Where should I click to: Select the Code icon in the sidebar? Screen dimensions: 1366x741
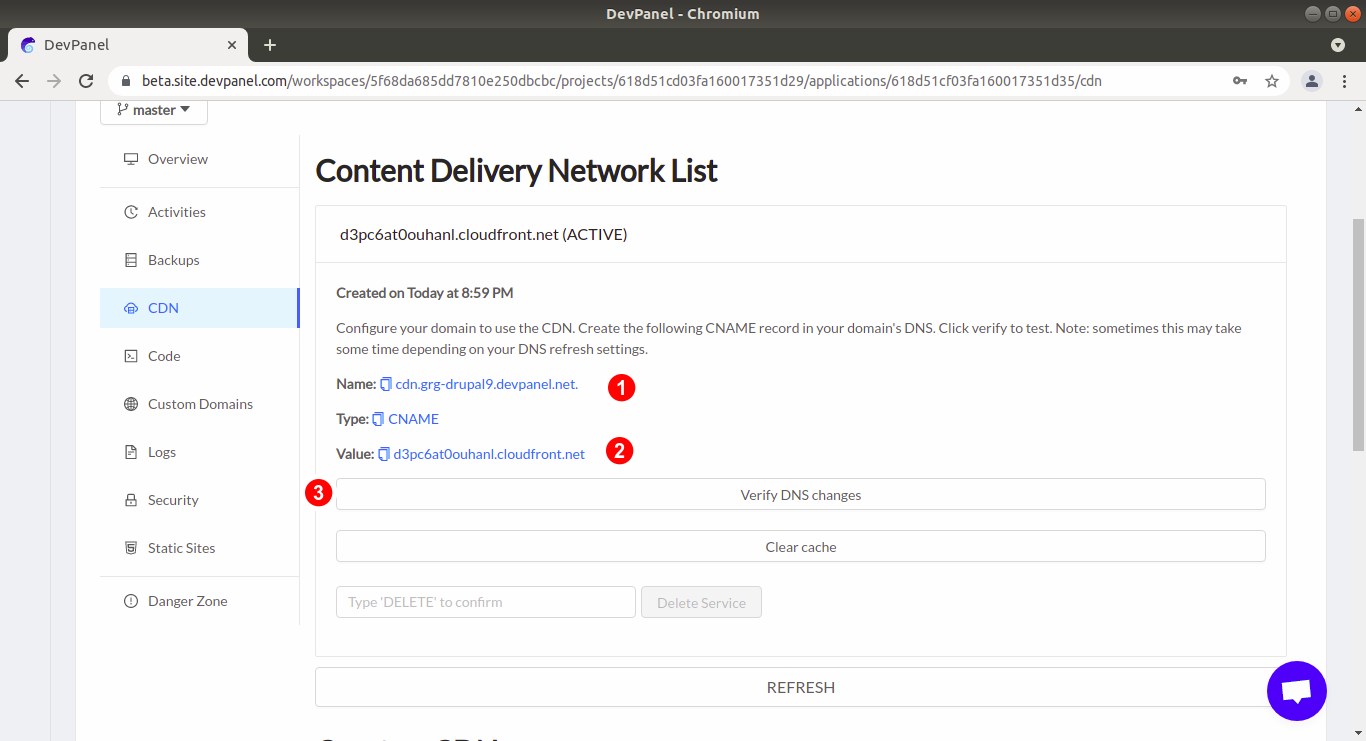tap(131, 356)
